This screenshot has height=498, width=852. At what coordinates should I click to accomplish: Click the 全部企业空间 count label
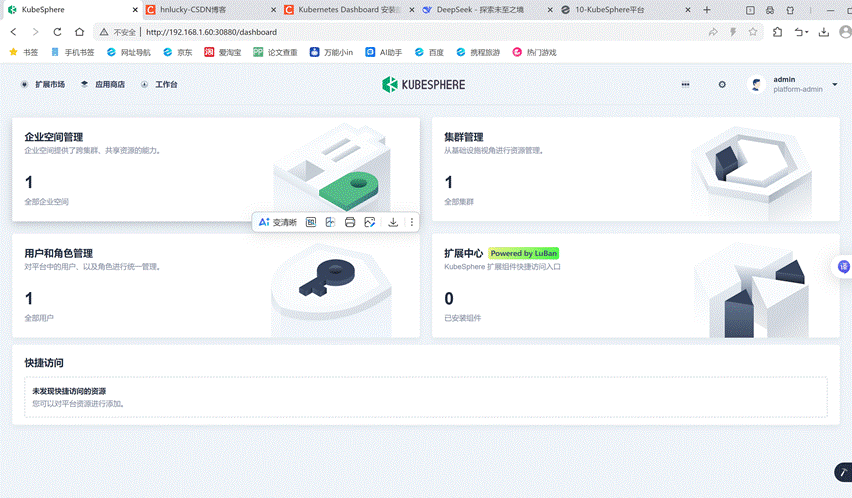[x=46, y=201]
